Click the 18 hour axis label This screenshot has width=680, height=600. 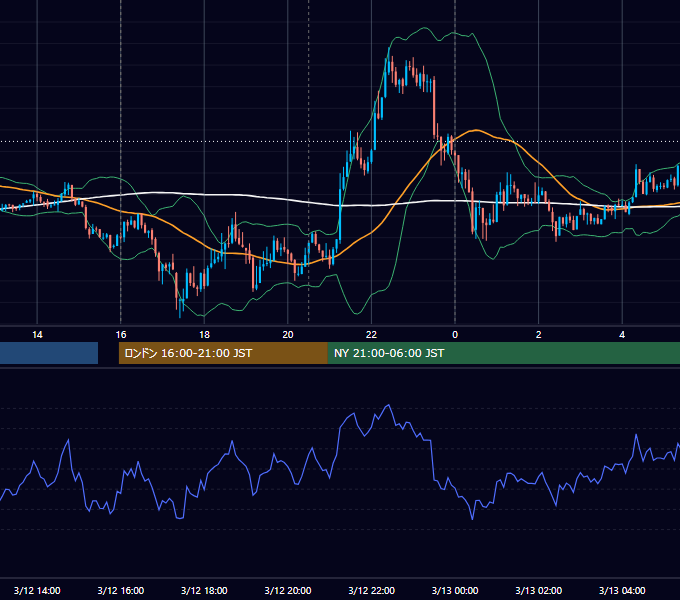pos(204,335)
